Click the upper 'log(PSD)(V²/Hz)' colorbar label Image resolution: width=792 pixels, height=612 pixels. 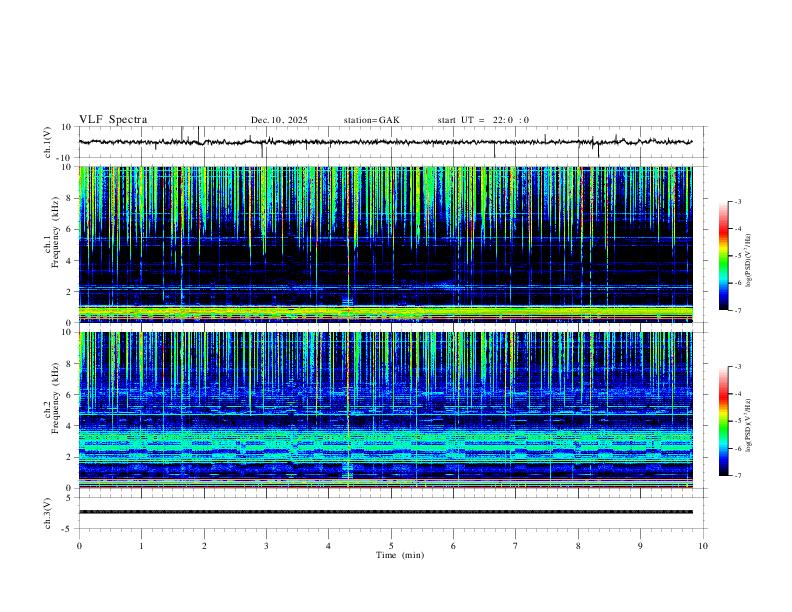(748, 261)
